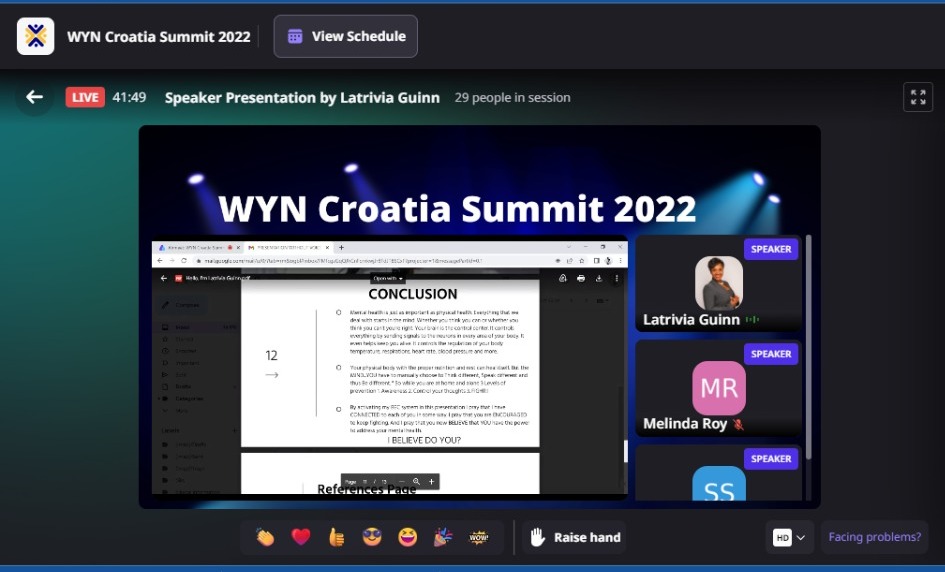The width and height of the screenshot is (945, 572).
Task: Open the HD video quality dropdown
Action: [x=790, y=537]
